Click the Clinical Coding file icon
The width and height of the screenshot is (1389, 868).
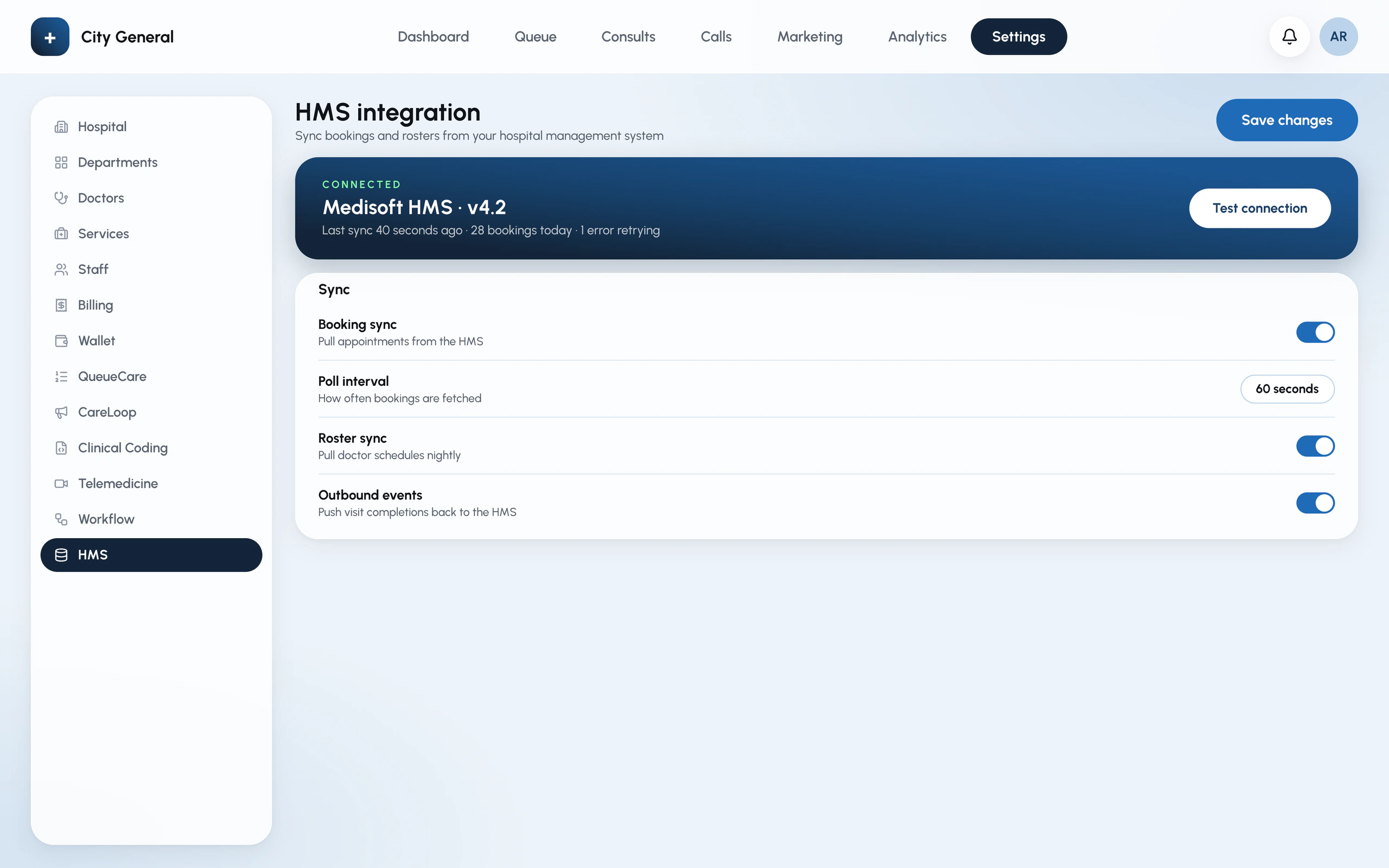point(61,448)
